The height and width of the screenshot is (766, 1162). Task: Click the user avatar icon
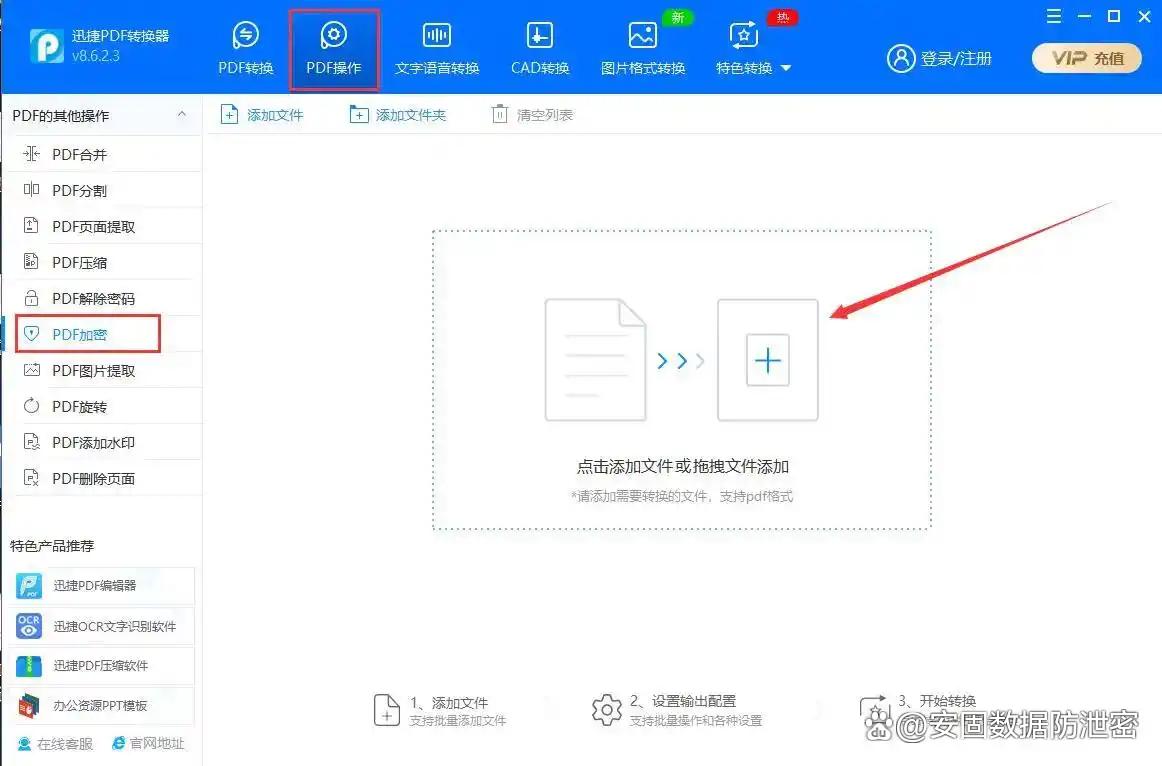[901, 58]
